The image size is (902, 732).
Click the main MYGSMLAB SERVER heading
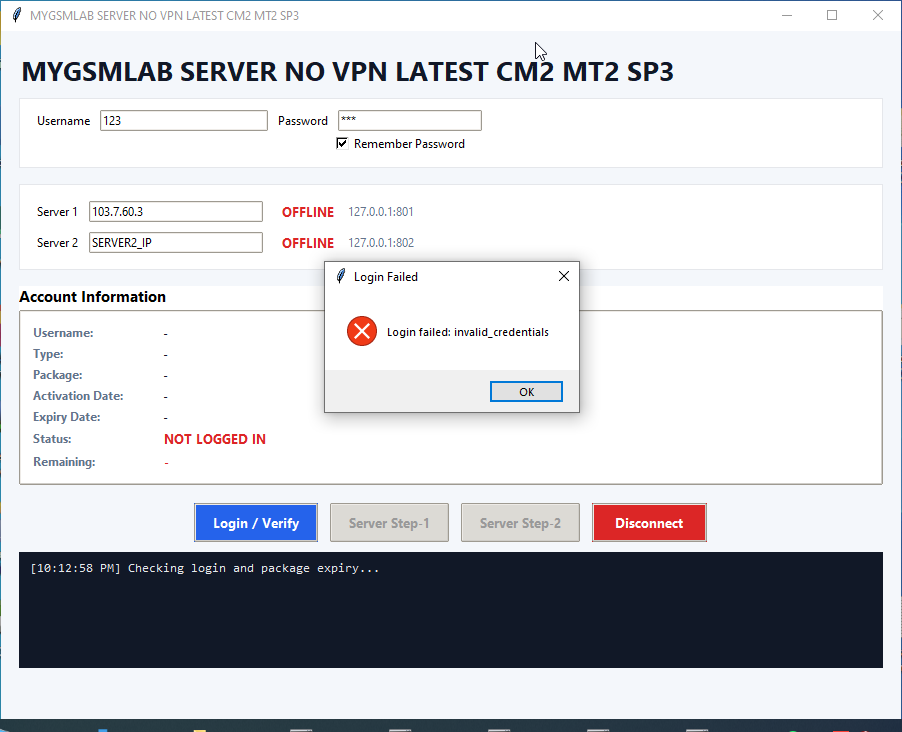pos(347,71)
